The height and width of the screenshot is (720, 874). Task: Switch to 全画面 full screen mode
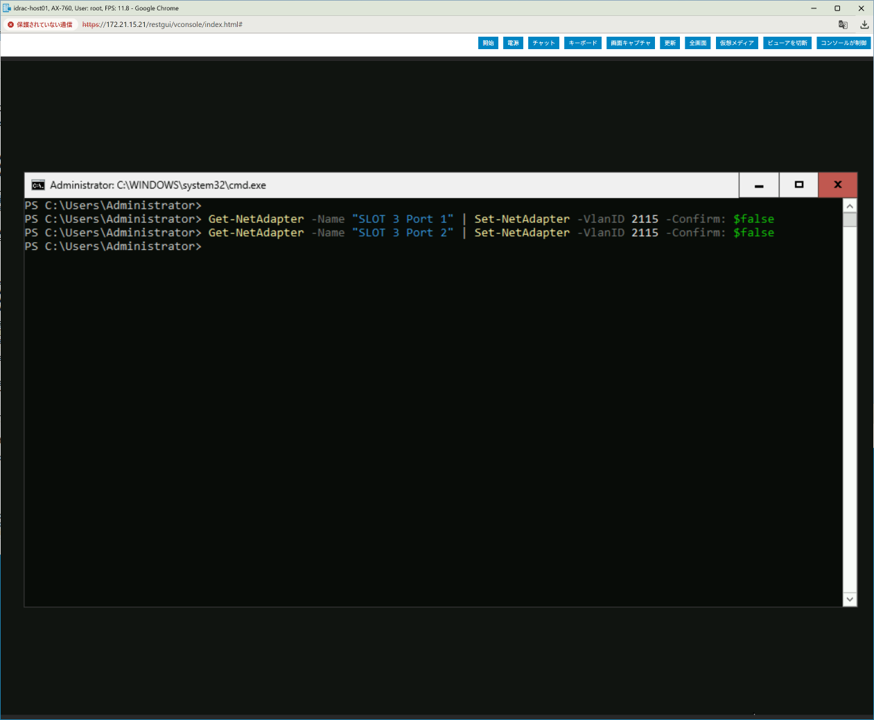click(698, 43)
